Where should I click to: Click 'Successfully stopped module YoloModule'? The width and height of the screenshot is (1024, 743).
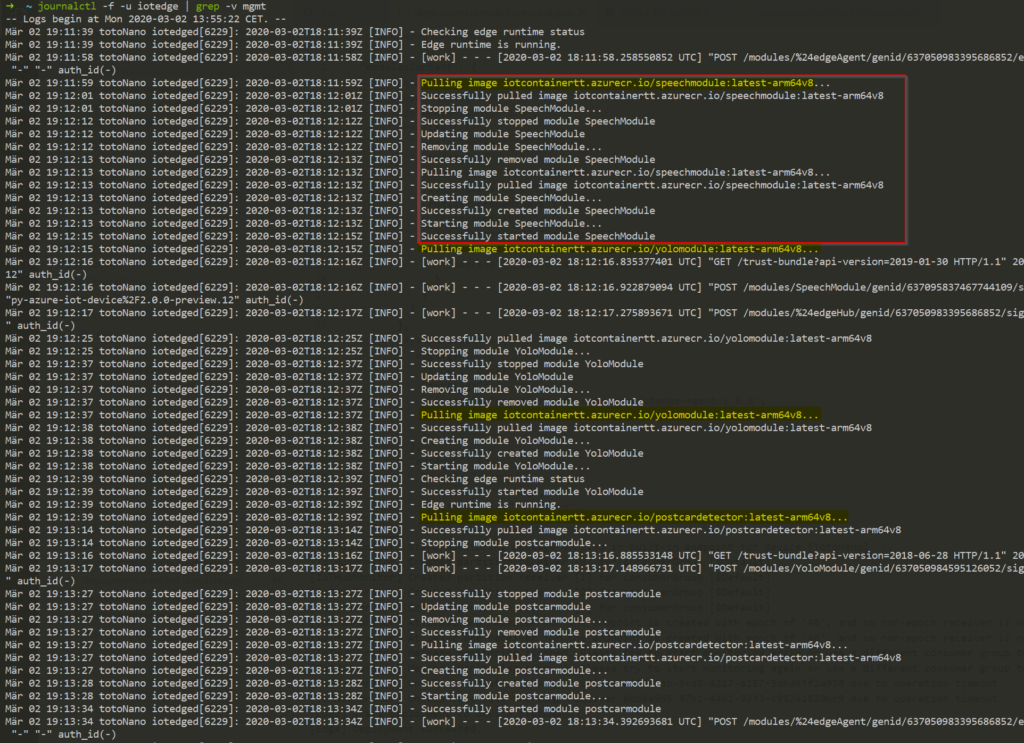[x=532, y=364]
